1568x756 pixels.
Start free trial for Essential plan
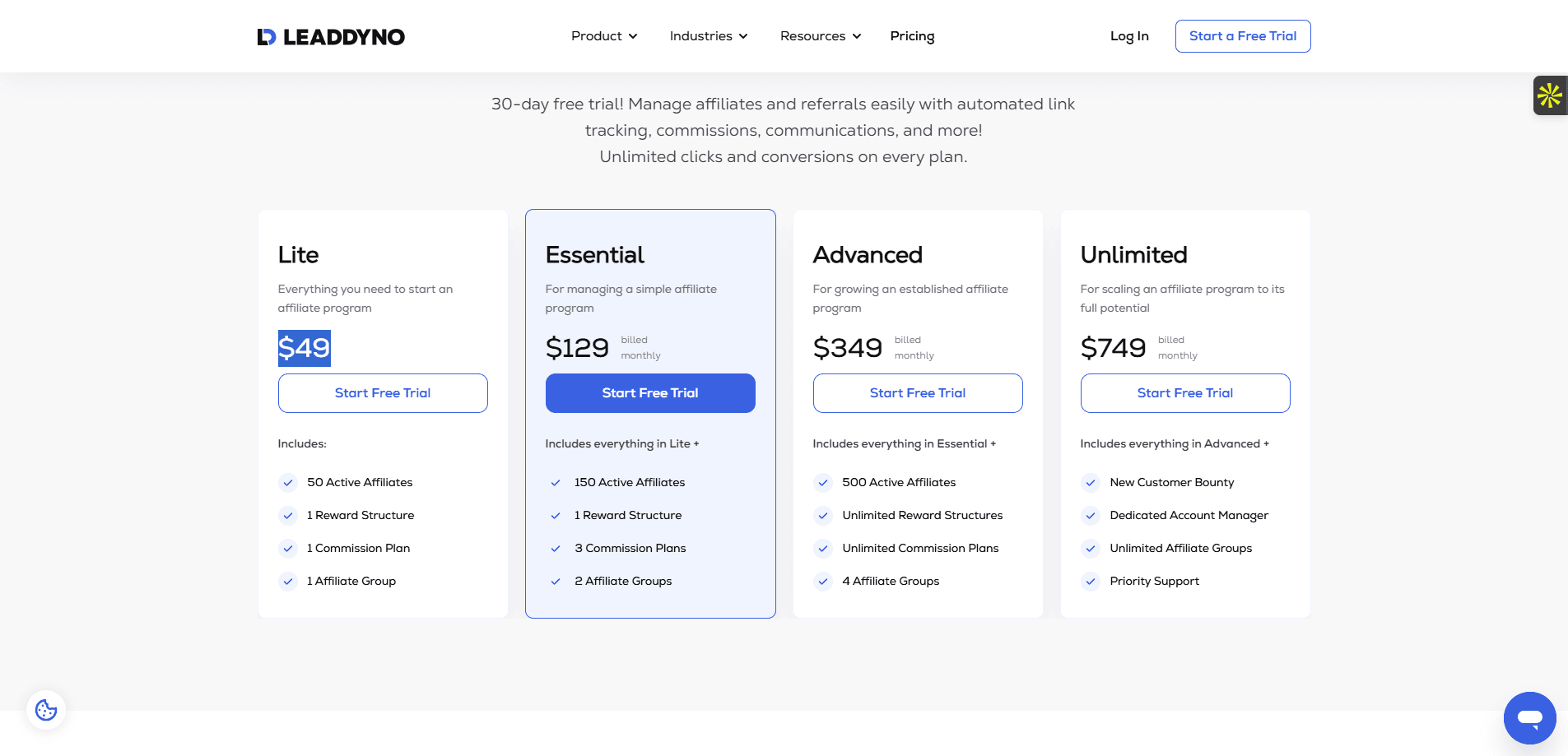point(649,393)
